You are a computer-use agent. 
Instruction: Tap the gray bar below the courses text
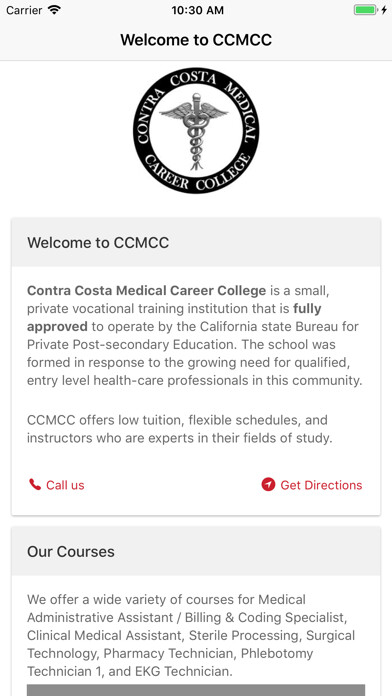[196, 690]
